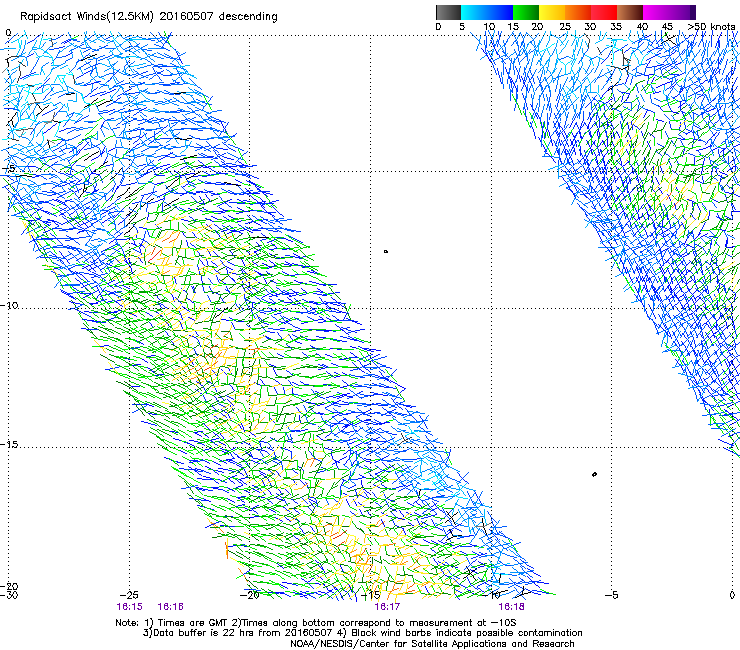Click the '16:18' purple time label
740x650 pixels.
pyautogui.click(x=511, y=607)
